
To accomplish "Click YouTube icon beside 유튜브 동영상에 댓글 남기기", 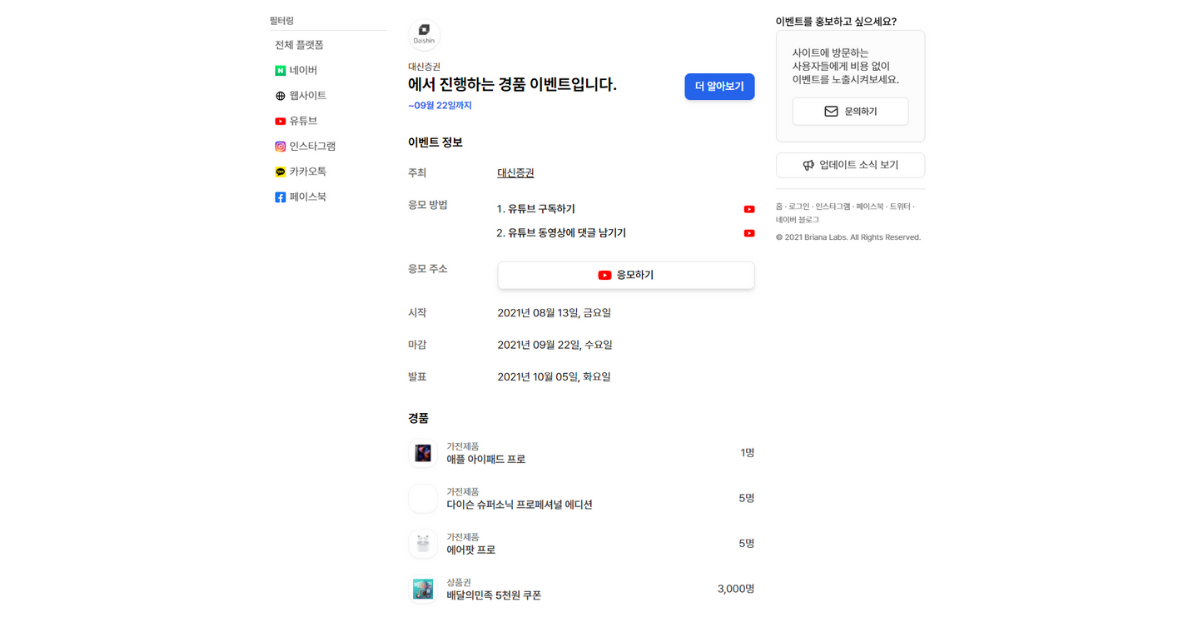I will (x=749, y=233).
